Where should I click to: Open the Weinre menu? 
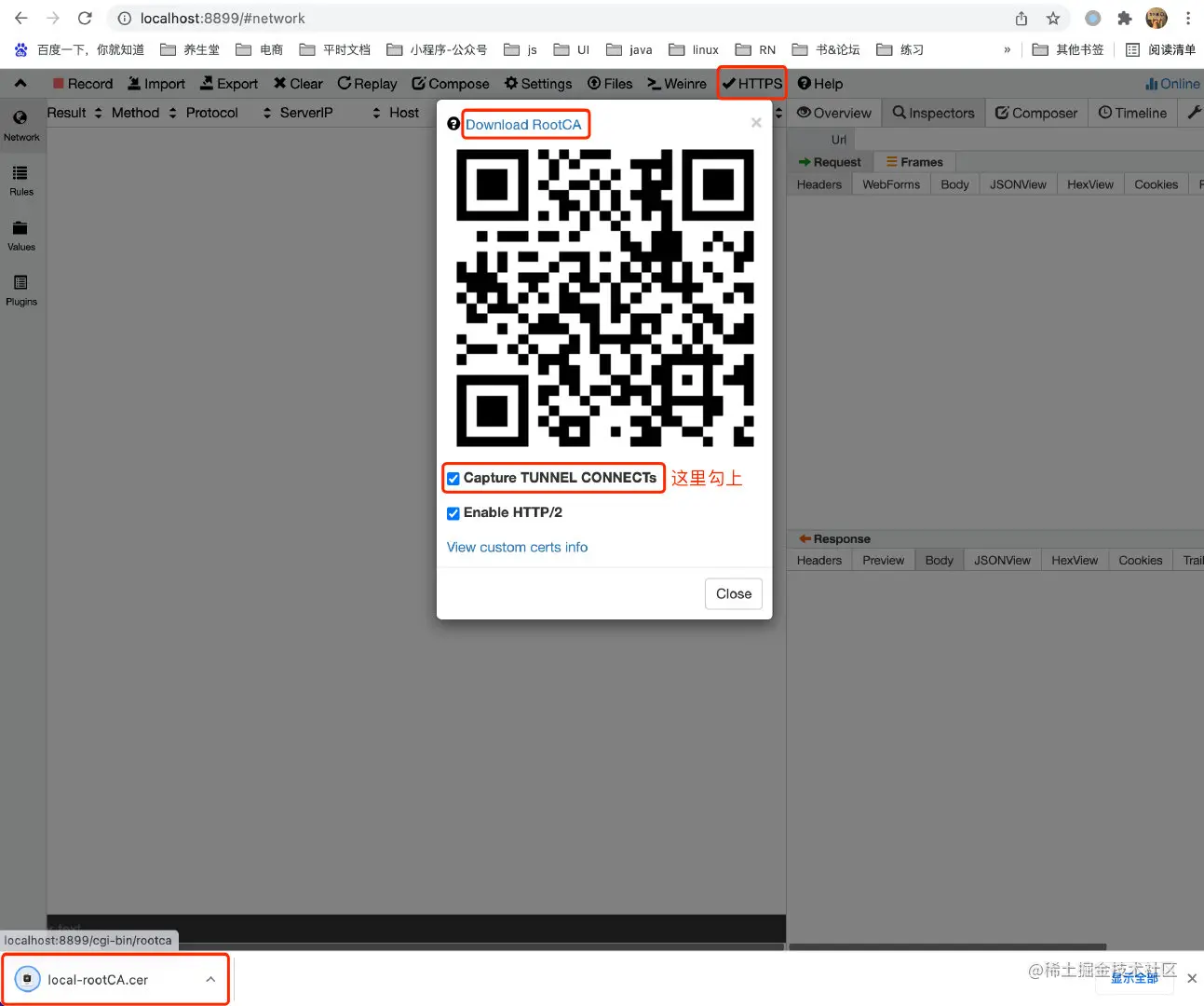pos(677,84)
